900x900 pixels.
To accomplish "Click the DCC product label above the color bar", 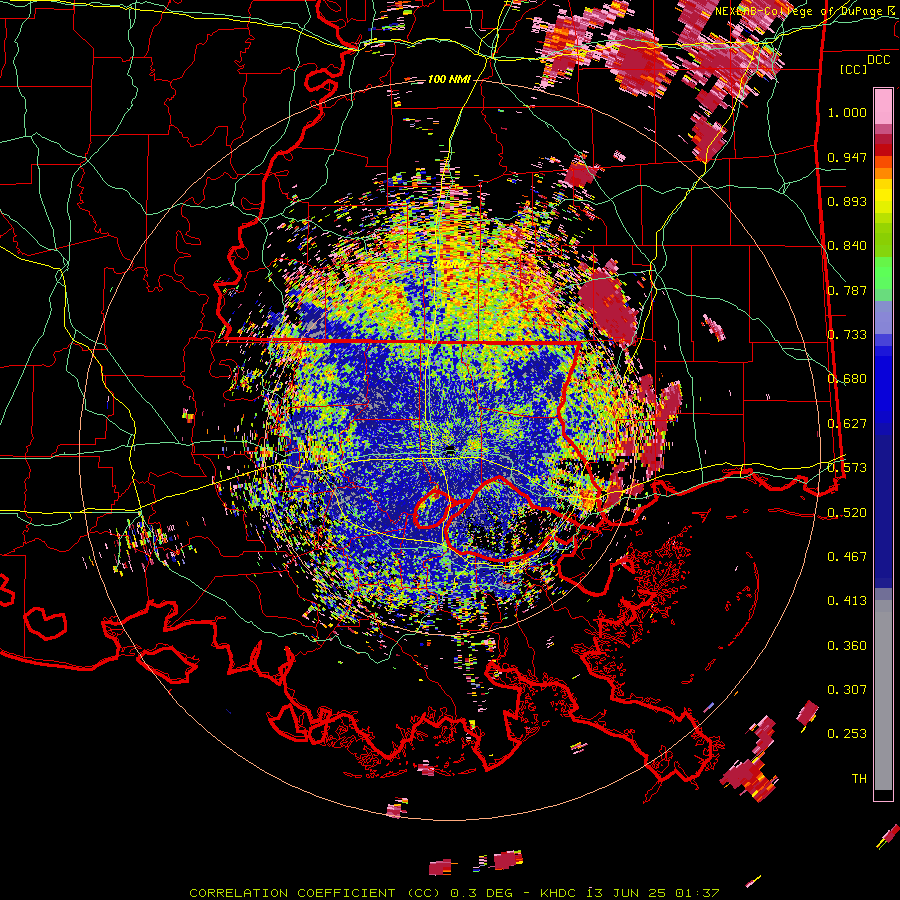I will tap(879, 60).
